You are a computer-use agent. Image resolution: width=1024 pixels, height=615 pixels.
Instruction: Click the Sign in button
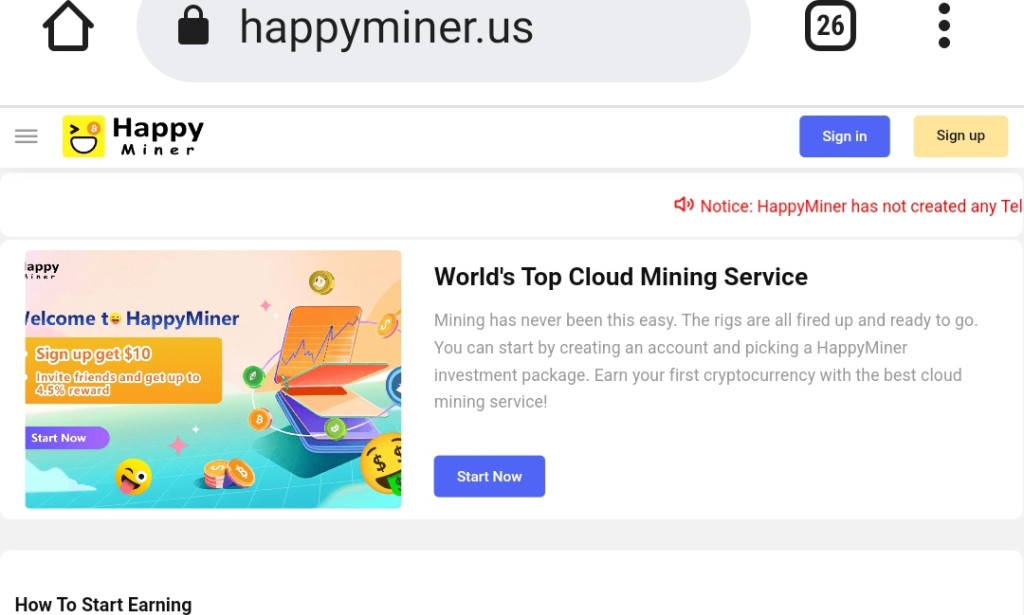point(844,136)
